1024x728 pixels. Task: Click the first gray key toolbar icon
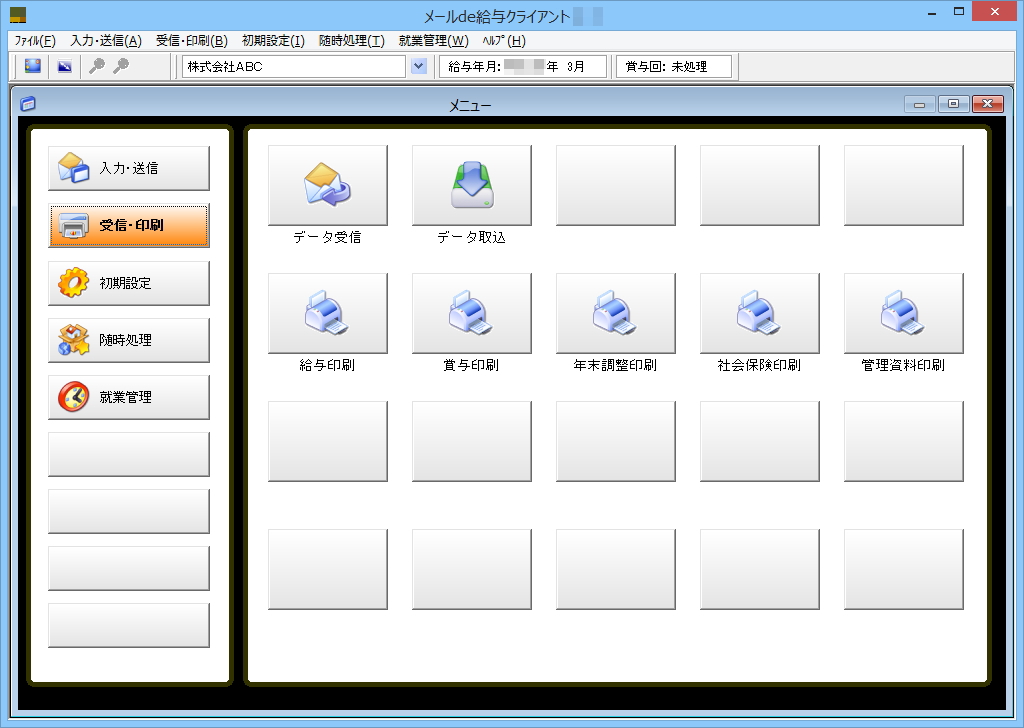click(x=97, y=66)
